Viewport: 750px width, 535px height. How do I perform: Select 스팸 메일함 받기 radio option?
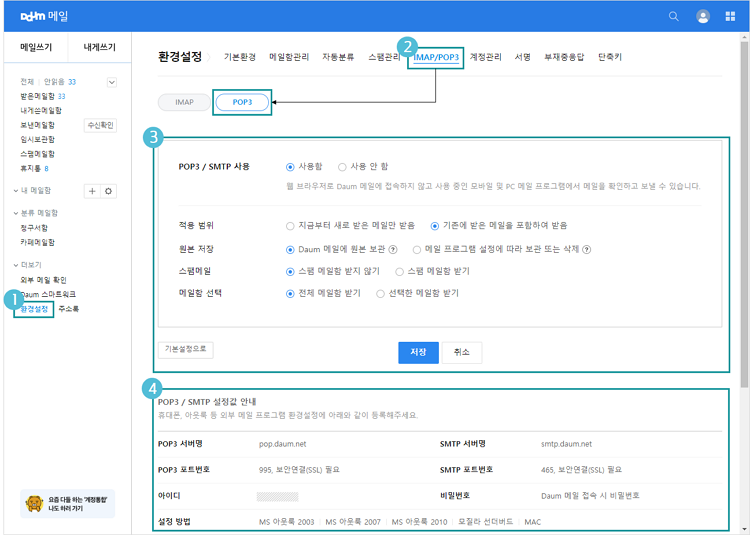[400, 271]
